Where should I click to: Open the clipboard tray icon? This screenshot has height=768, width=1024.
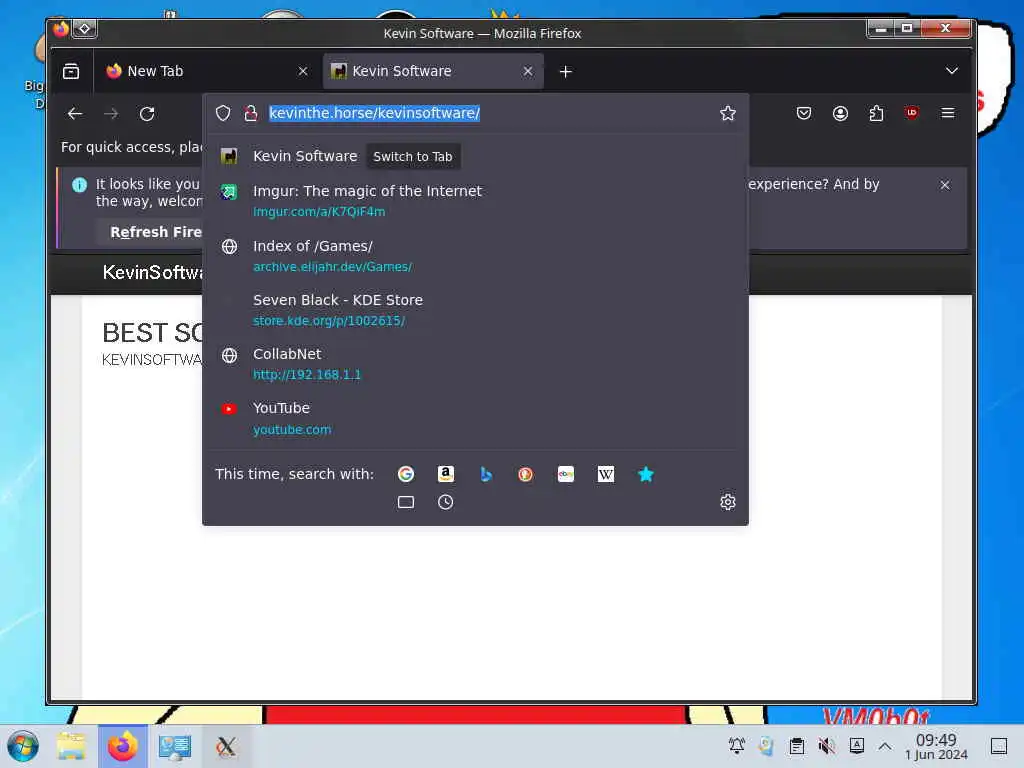click(x=797, y=746)
